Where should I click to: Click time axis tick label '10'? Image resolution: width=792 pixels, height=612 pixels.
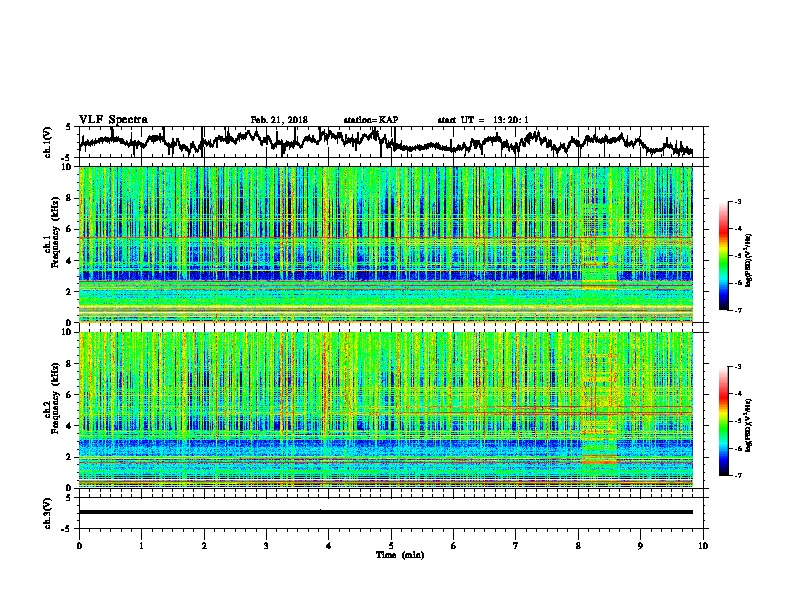703,546
